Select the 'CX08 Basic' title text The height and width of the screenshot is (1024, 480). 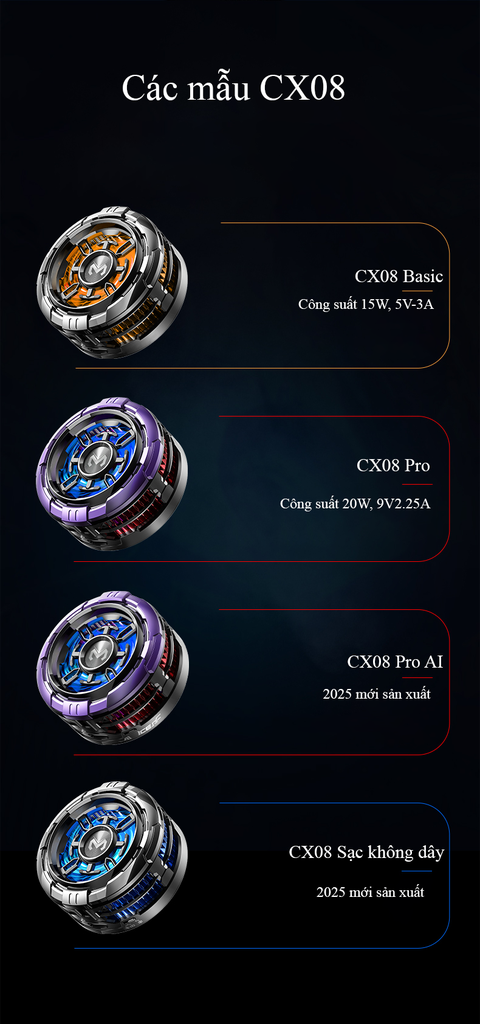399,276
